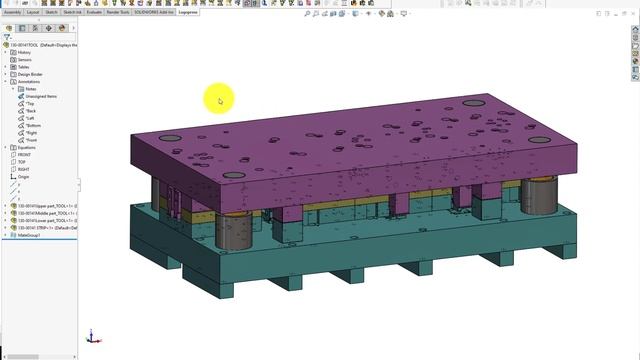
Task: Switch to the SOLIDWORKS Add-Ins tab
Action: [x=154, y=12]
